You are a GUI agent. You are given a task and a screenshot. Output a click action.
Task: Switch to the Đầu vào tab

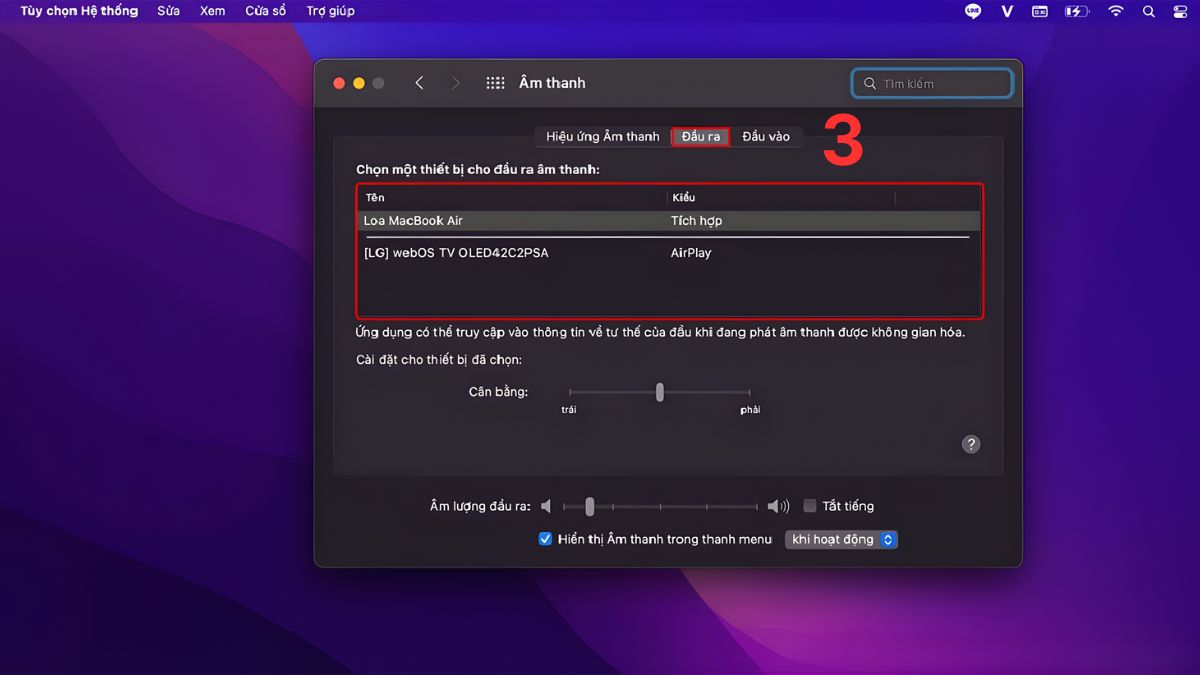coord(766,137)
